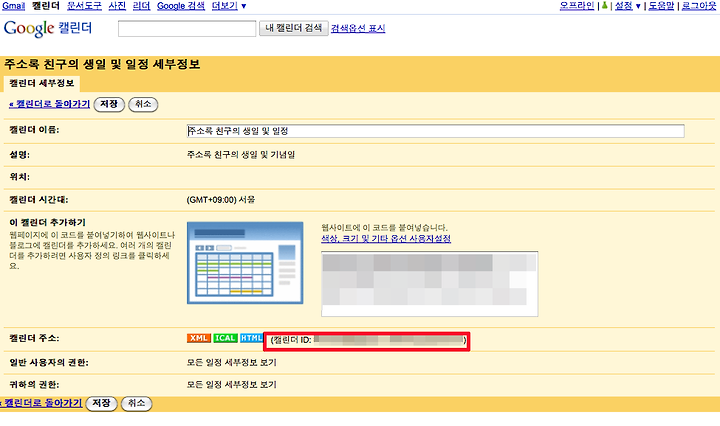Click the 내 캘린더 검색 button
720x426 pixels.
pos(293,28)
